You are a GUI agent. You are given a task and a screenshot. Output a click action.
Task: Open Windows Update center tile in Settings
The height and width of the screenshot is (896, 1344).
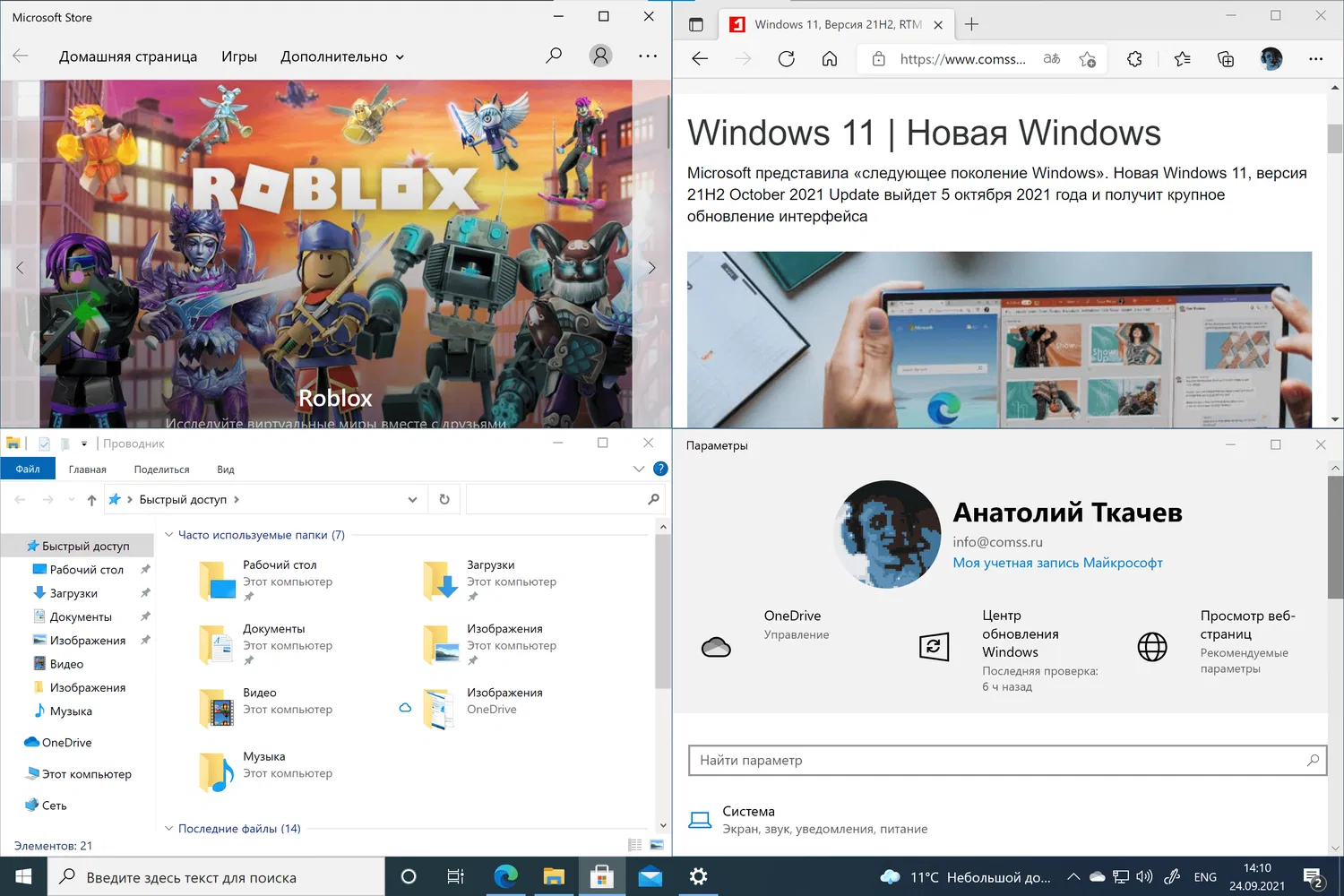pos(935,646)
